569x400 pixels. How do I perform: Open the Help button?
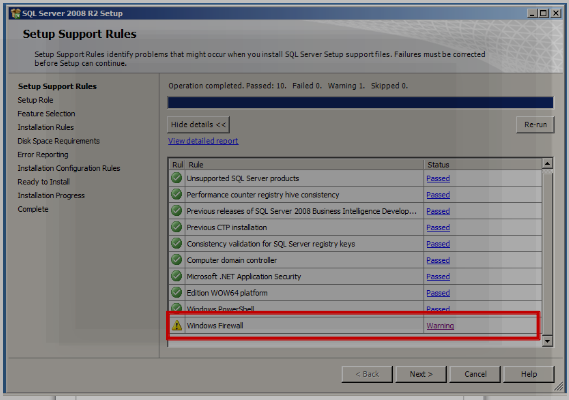(x=529, y=374)
